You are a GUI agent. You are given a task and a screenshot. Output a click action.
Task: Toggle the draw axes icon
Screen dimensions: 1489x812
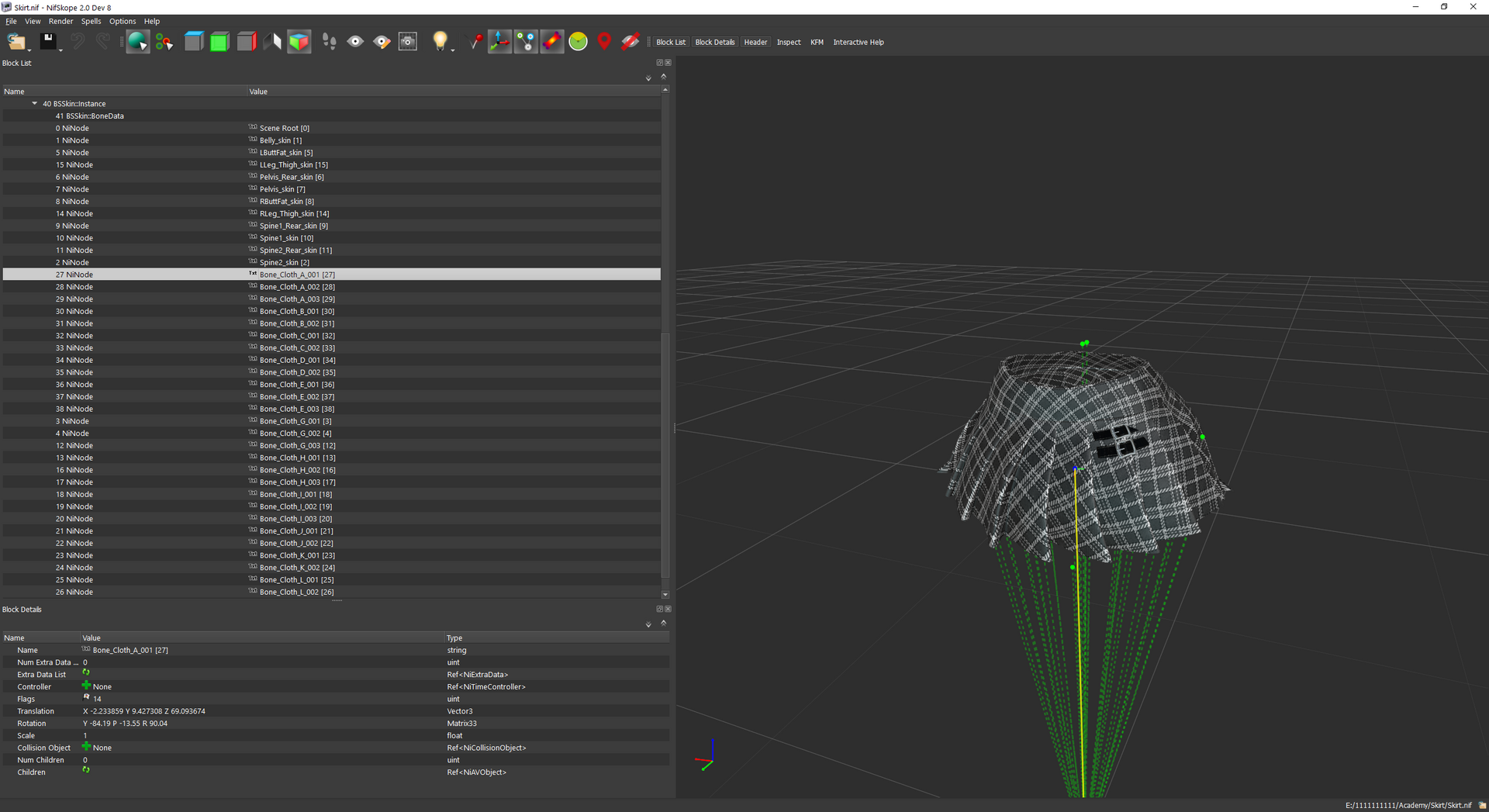499,42
